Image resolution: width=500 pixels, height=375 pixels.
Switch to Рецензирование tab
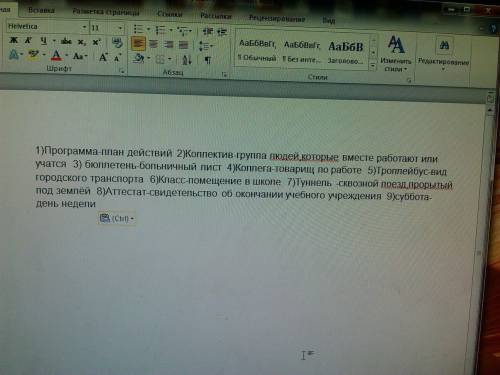277,18
